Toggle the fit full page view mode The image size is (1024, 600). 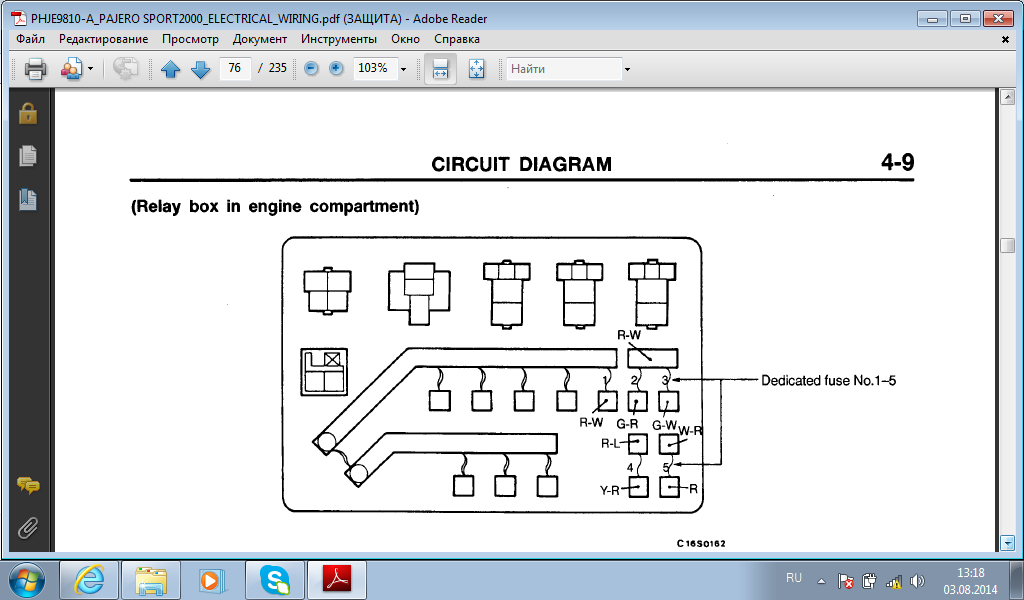[x=476, y=69]
